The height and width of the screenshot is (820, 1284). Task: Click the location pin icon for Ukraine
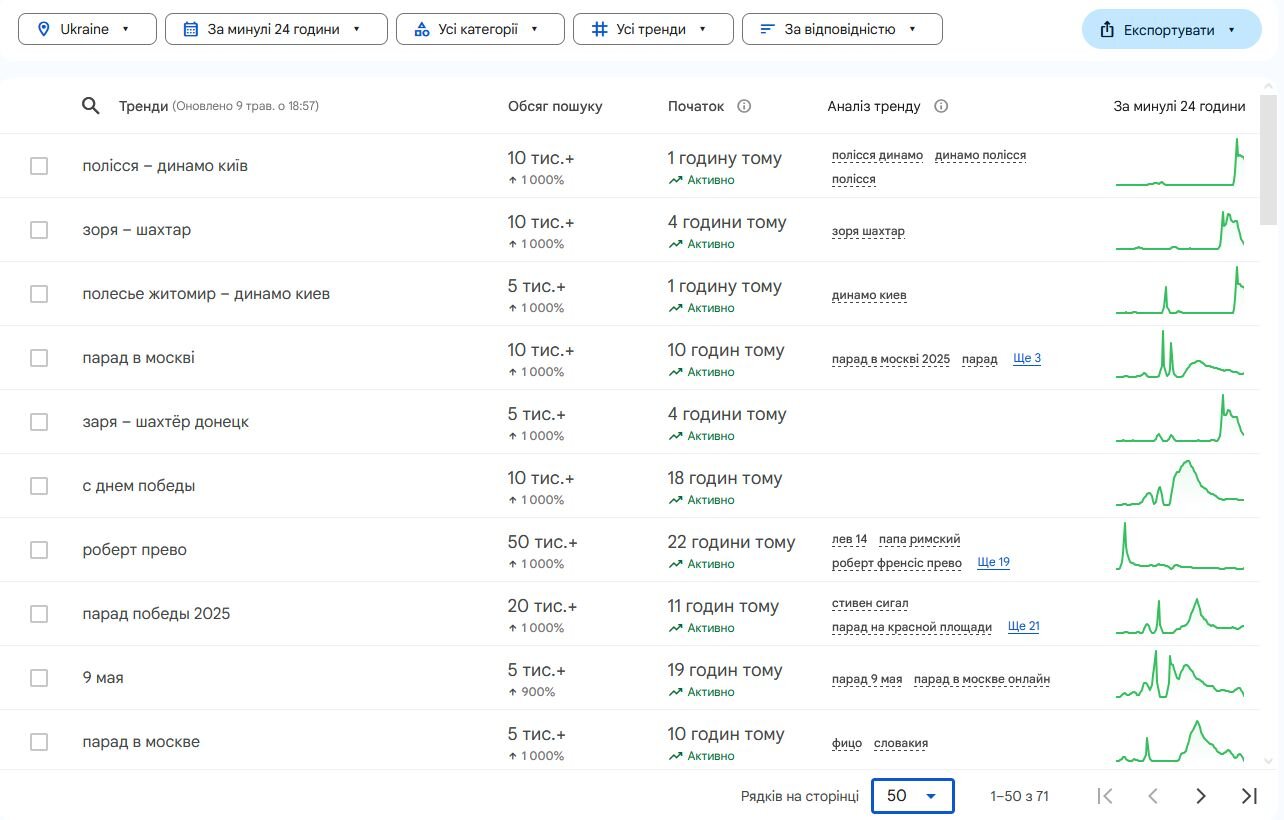(x=43, y=29)
